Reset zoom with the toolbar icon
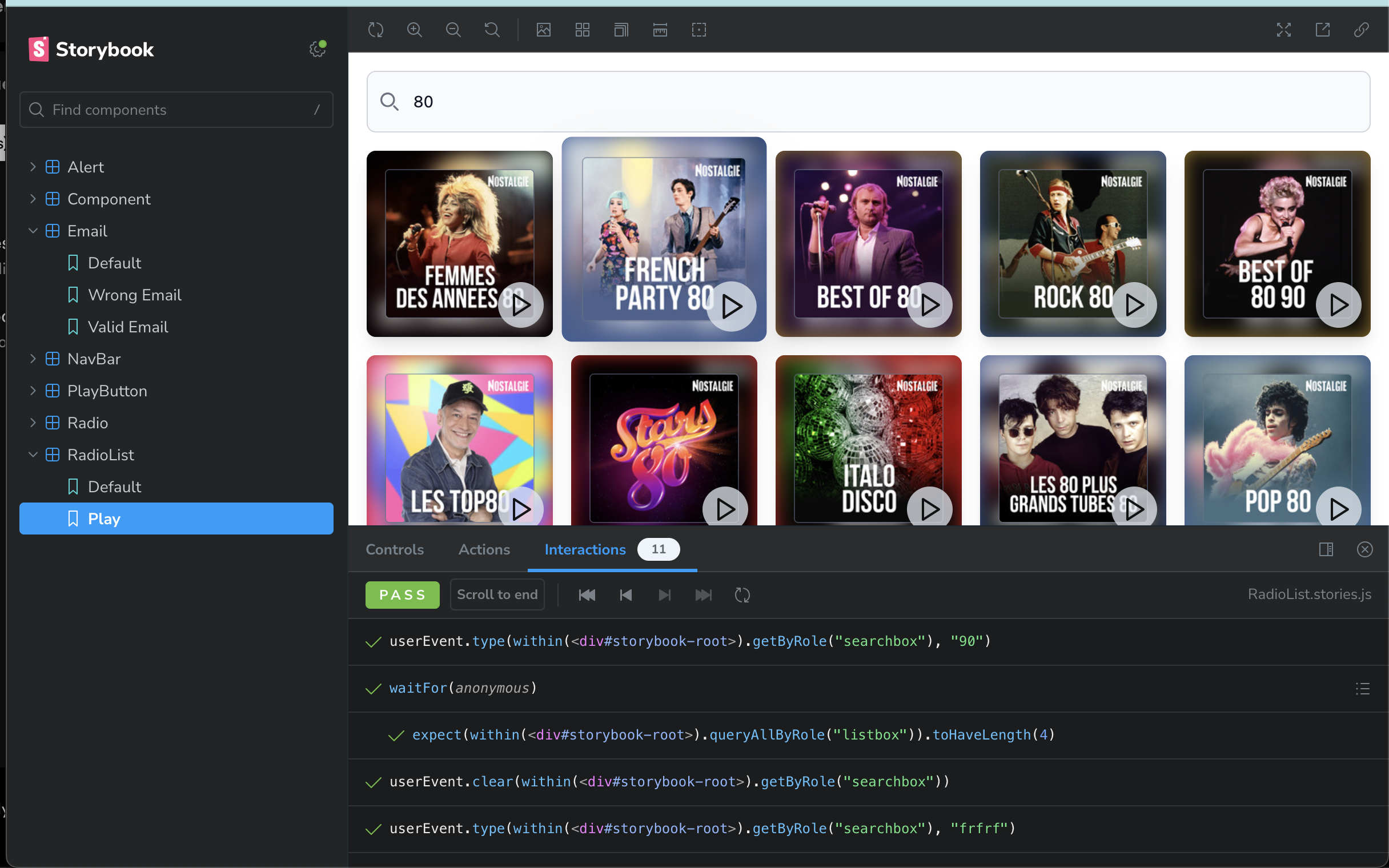1389x868 pixels. click(x=492, y=30)
